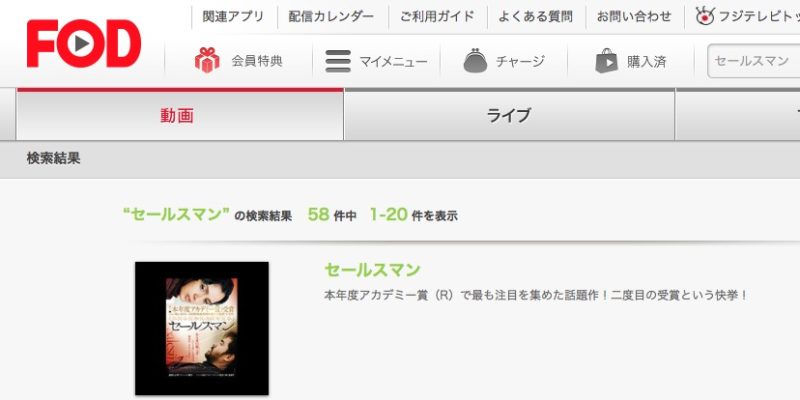Open マイメニュー text link
This screenshot has width=800, height=400.
[393, 62]
